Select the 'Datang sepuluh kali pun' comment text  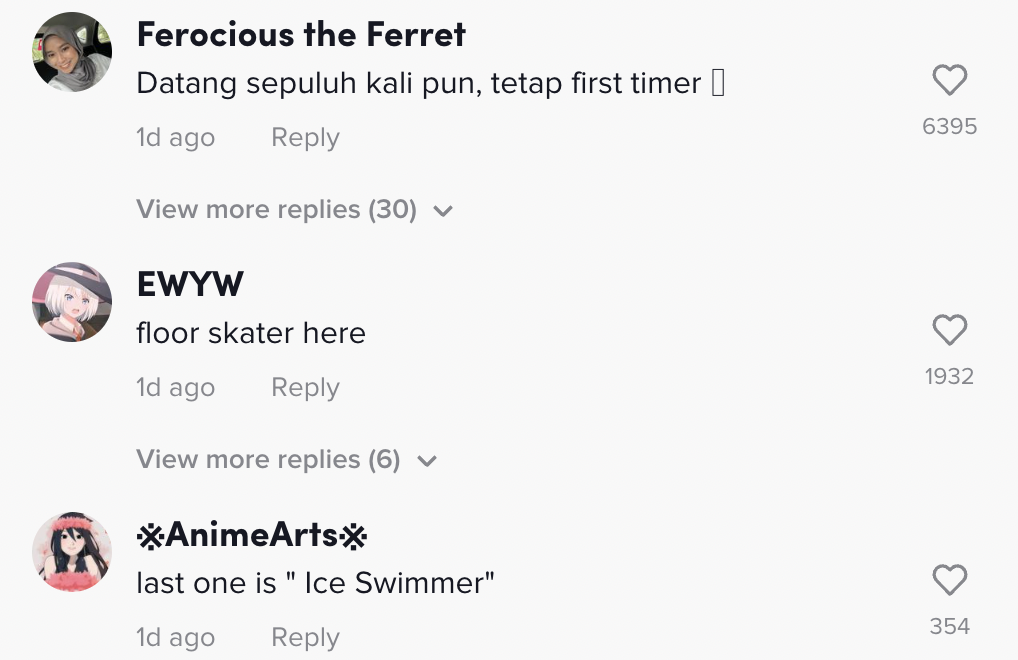[418, 83]
